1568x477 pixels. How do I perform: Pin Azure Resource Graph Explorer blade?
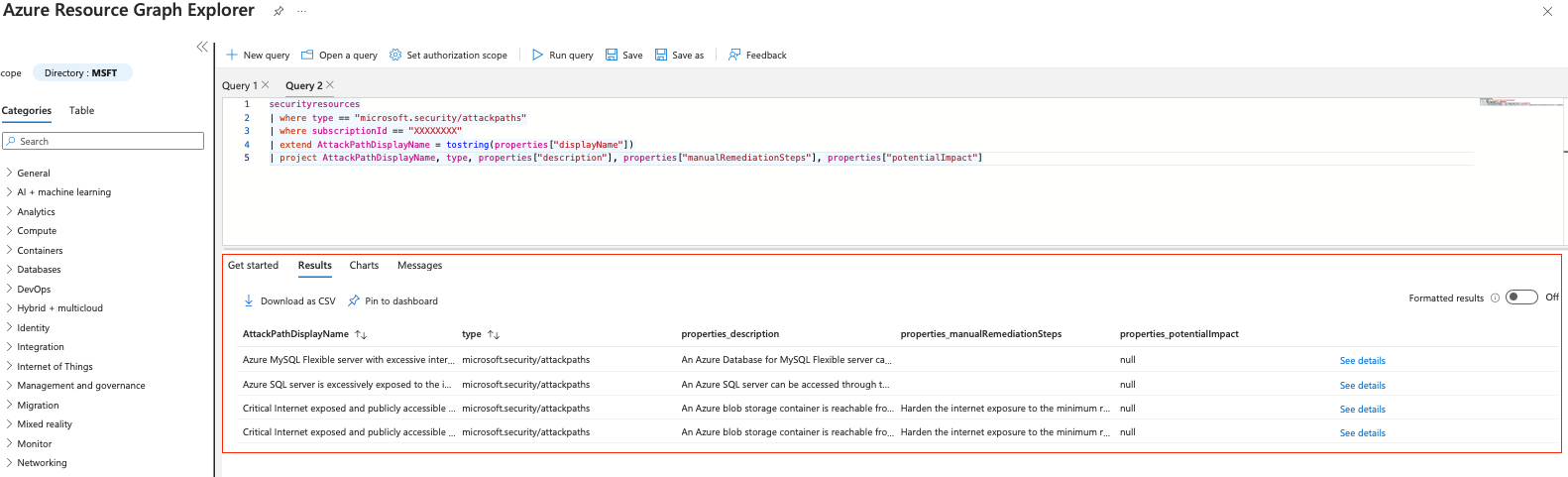(279, 11)
